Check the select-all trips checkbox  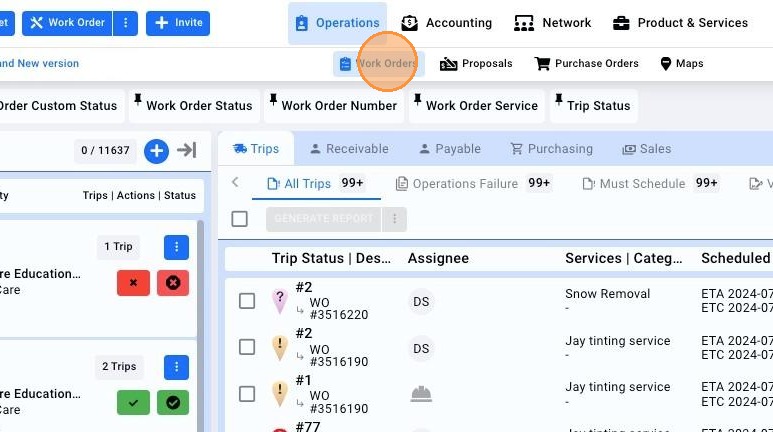[x=240, y=219]
